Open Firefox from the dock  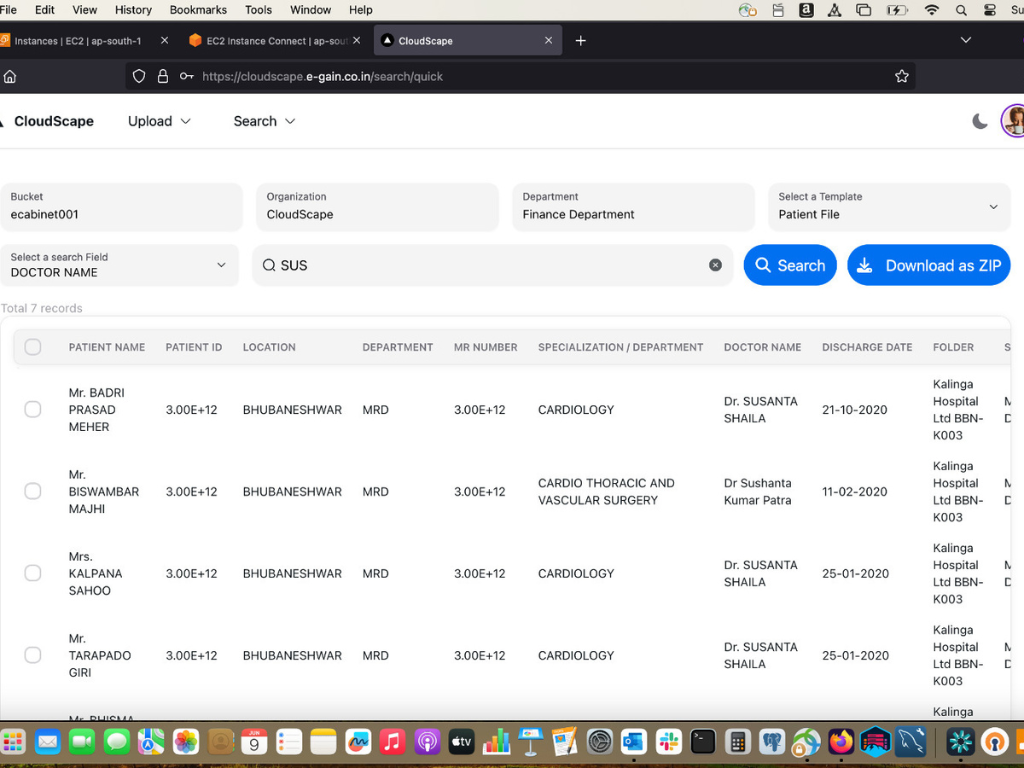click(841, 742)
